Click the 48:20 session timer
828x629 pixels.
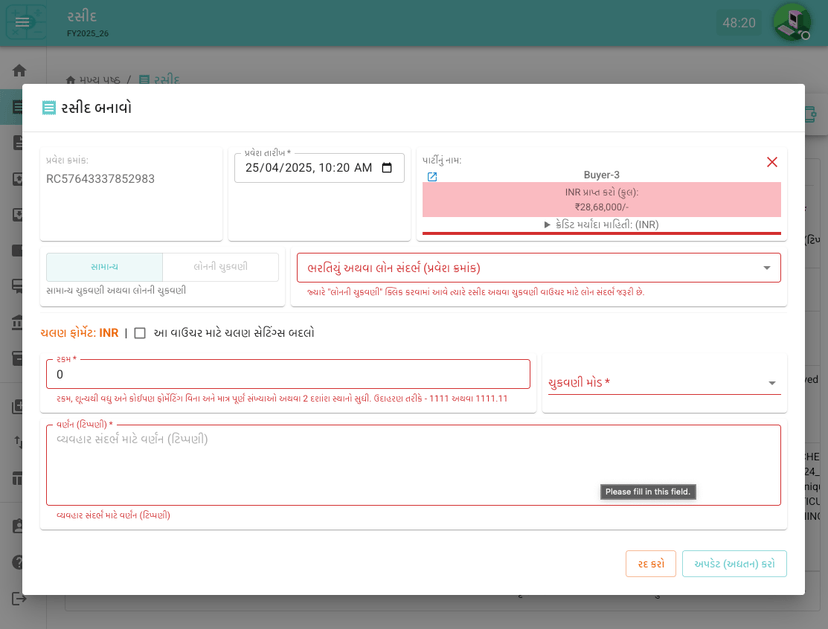coord(739,22)
